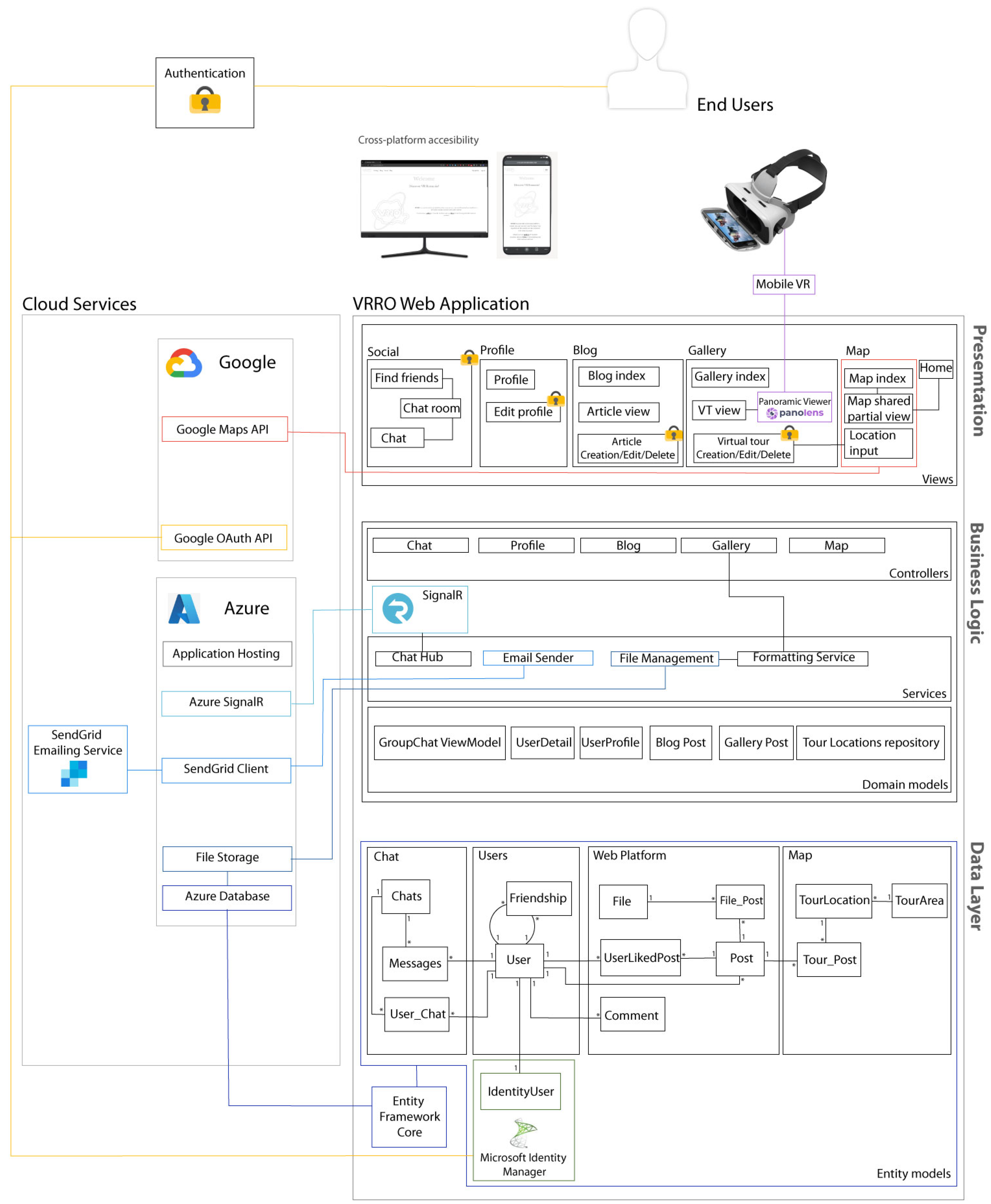Viewport: 991px width, 1204px height.
Task: Click the Azure logo icon
Action: (x=184, y=608)
